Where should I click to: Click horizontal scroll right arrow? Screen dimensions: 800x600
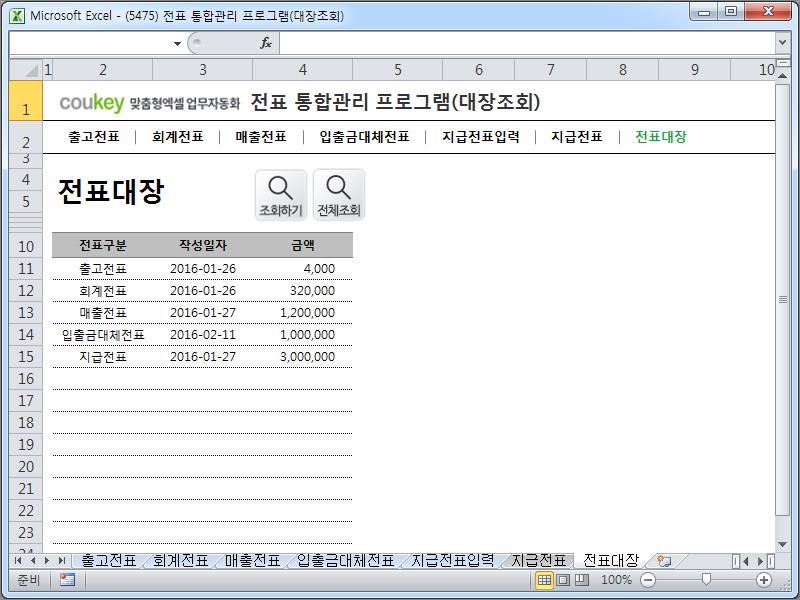tap(760, 561)
